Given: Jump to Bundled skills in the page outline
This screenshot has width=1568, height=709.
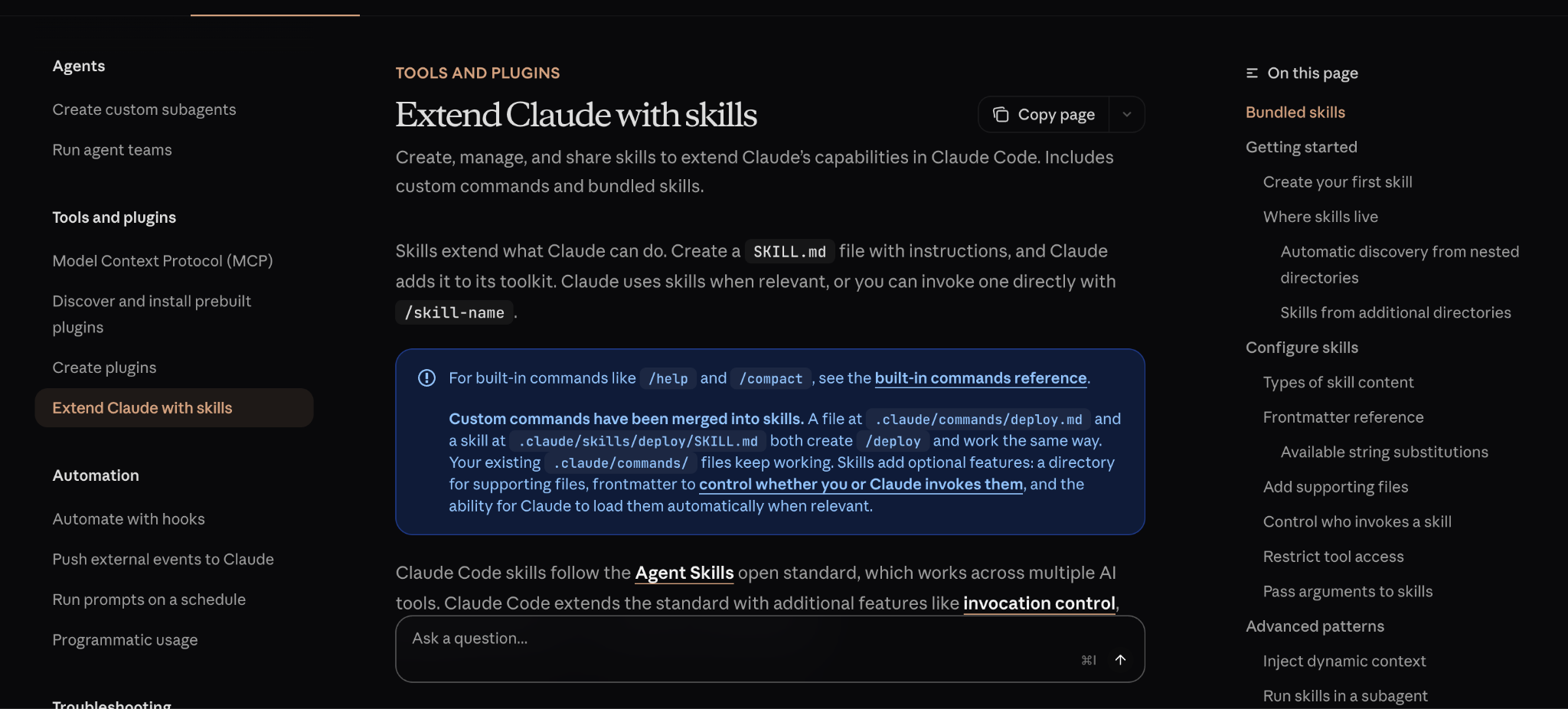Looking at the screenshot, I should click(x=1295, y=112).
